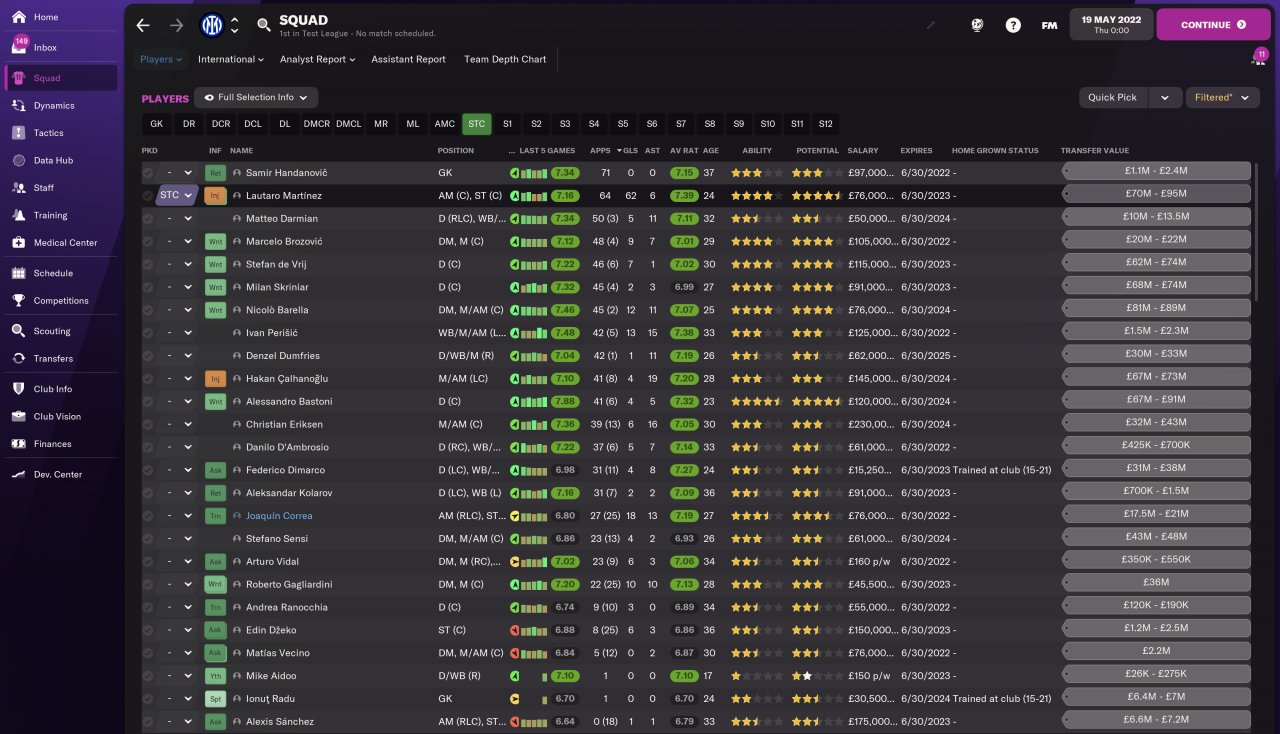The height and width of the screenshot is (734, 1280).
Task: Open the arrow dropdown beside Quick Pick
Action: click(1164, 97)
